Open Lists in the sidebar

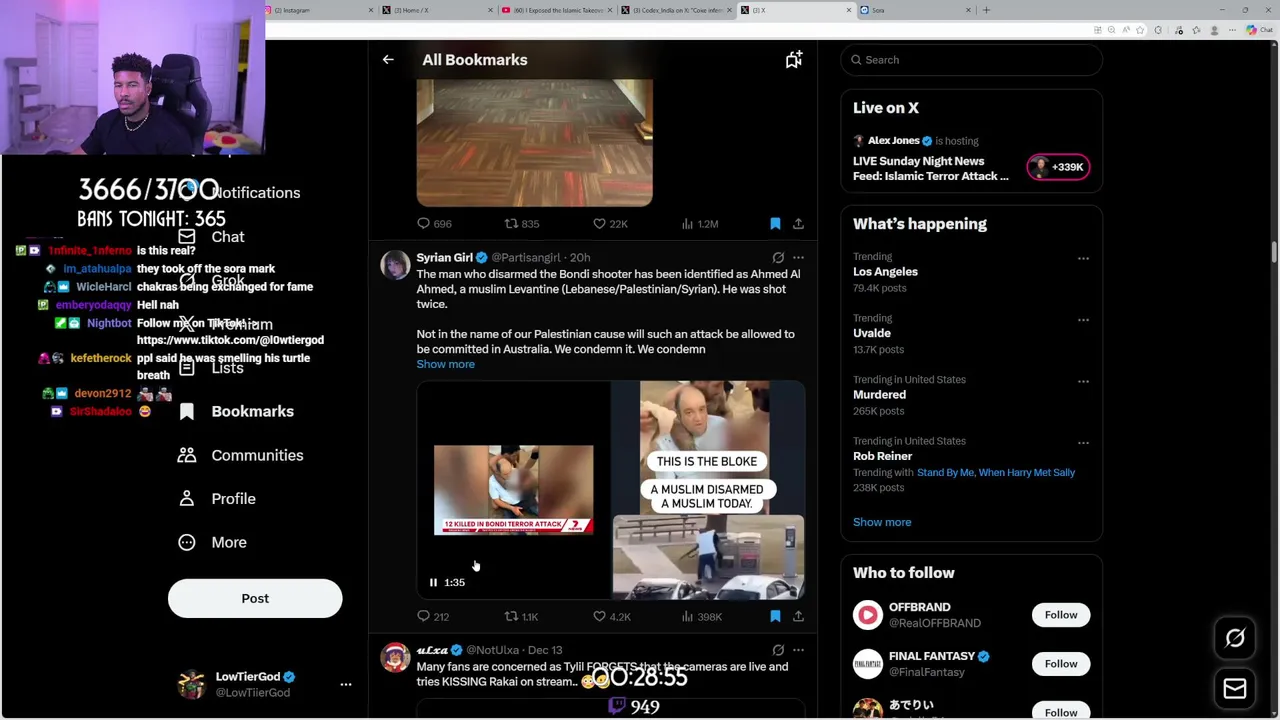point(210,368)
